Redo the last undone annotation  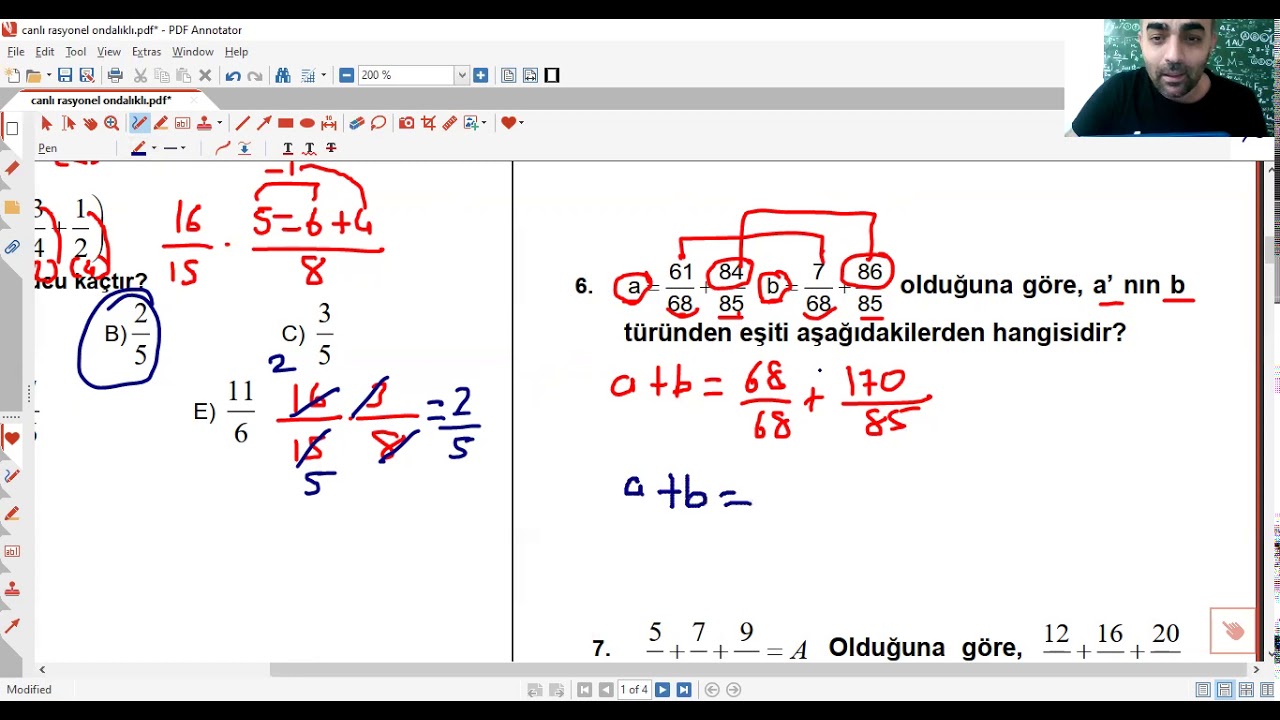[x=254, y=75]
